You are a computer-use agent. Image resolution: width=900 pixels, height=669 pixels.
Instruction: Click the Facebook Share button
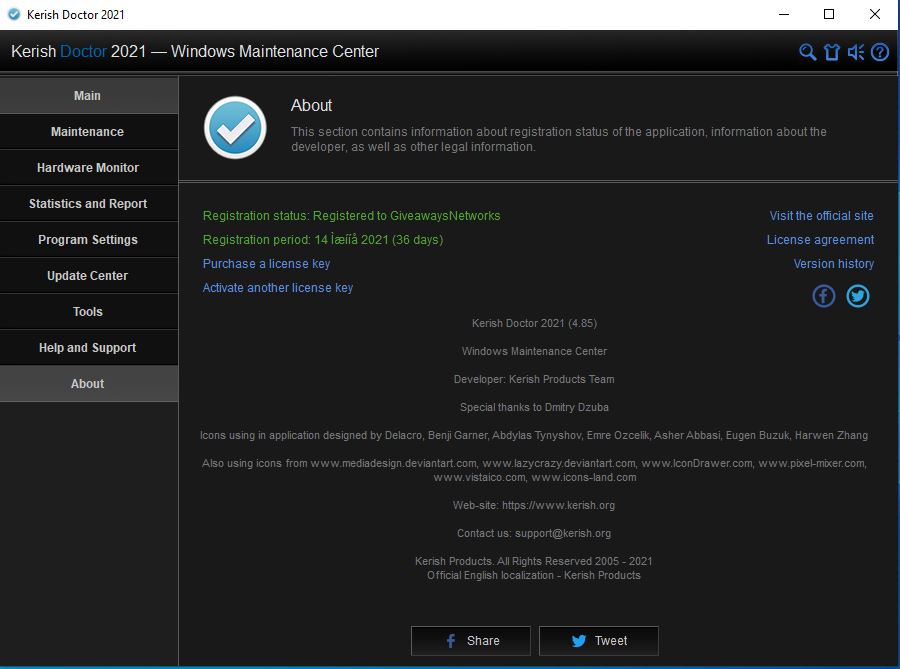(471, 641)
